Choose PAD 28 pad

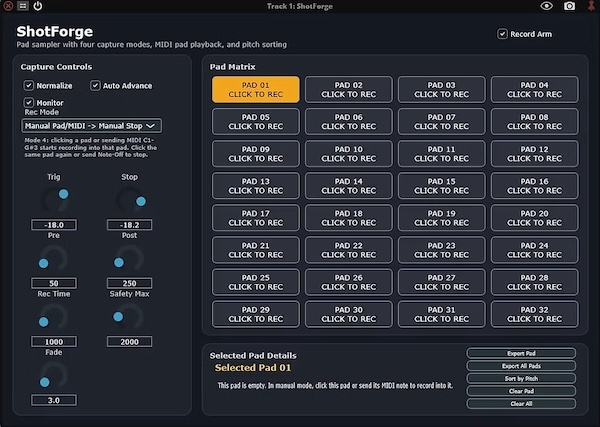(x=535, y=282)
